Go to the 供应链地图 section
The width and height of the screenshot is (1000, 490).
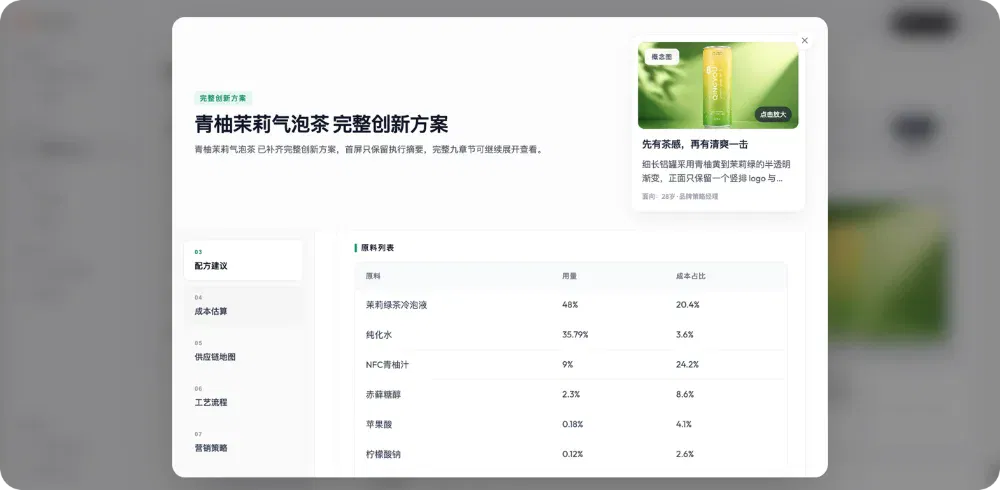pos(243,351)
